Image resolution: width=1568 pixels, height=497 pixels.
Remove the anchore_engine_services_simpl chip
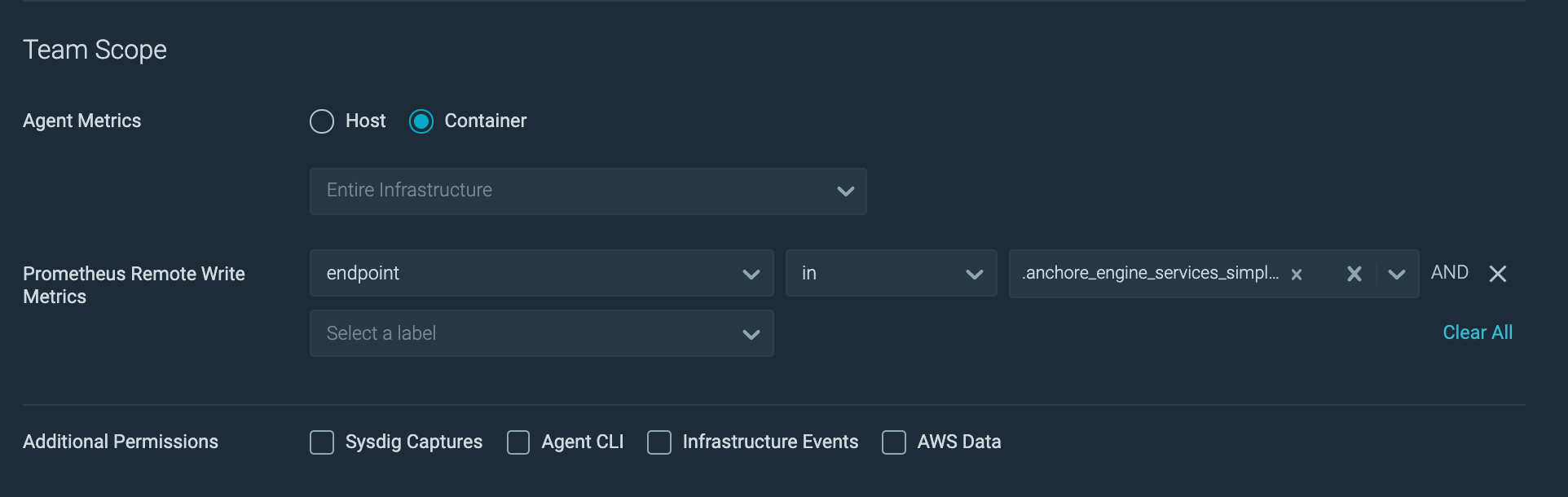click(x=1296, y=274)
